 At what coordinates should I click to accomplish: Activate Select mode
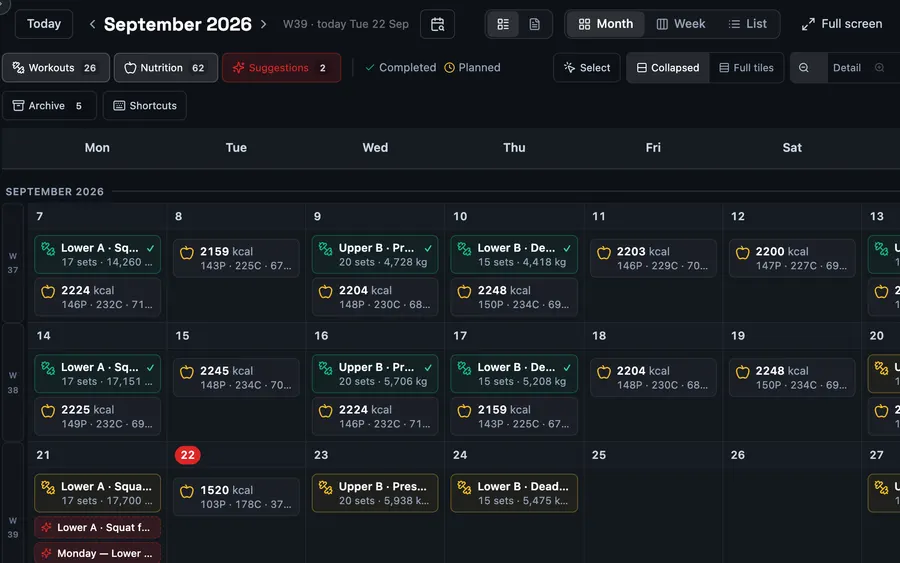(x=587, y=68)
